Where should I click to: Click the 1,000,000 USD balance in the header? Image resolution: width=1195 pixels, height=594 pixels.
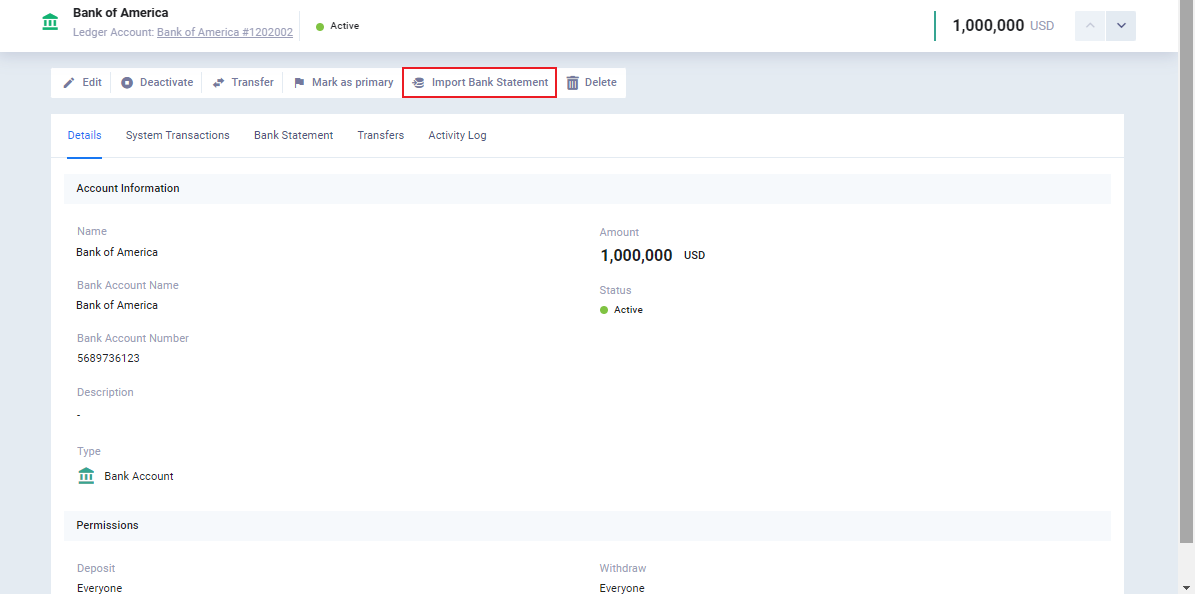pyautogui.click(x=1003, y=26)
